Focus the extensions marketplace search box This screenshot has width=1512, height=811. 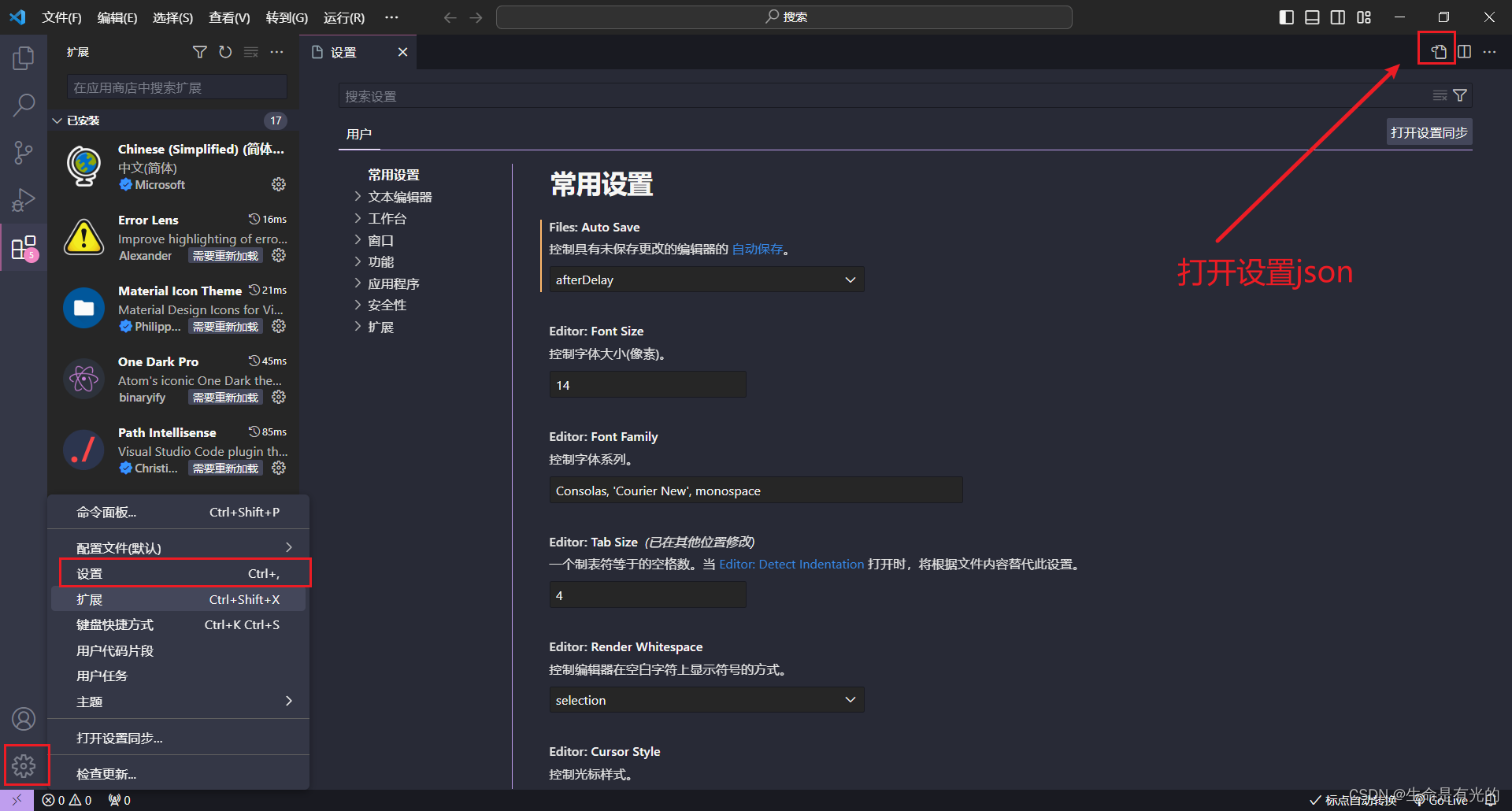tap(177, 87)
